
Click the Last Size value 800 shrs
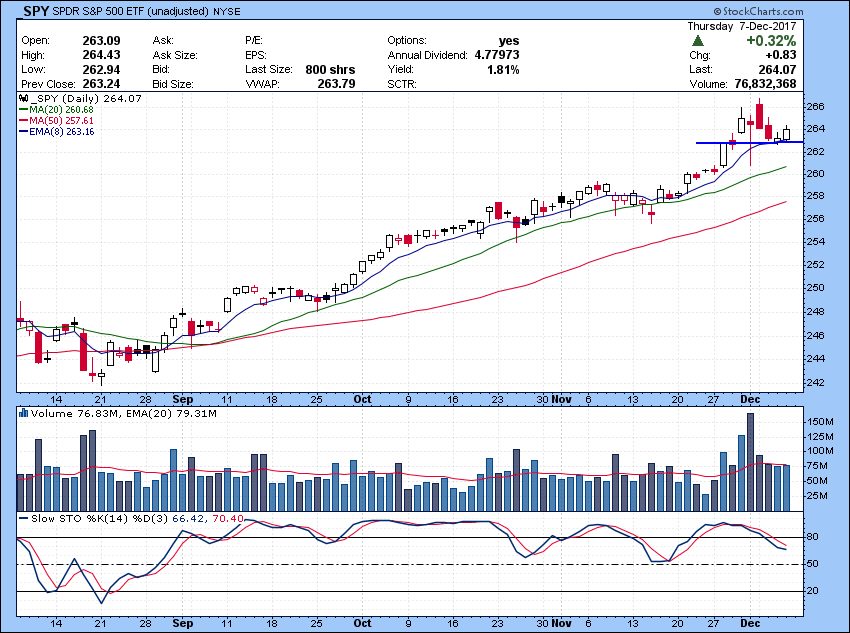pos(330,69)
